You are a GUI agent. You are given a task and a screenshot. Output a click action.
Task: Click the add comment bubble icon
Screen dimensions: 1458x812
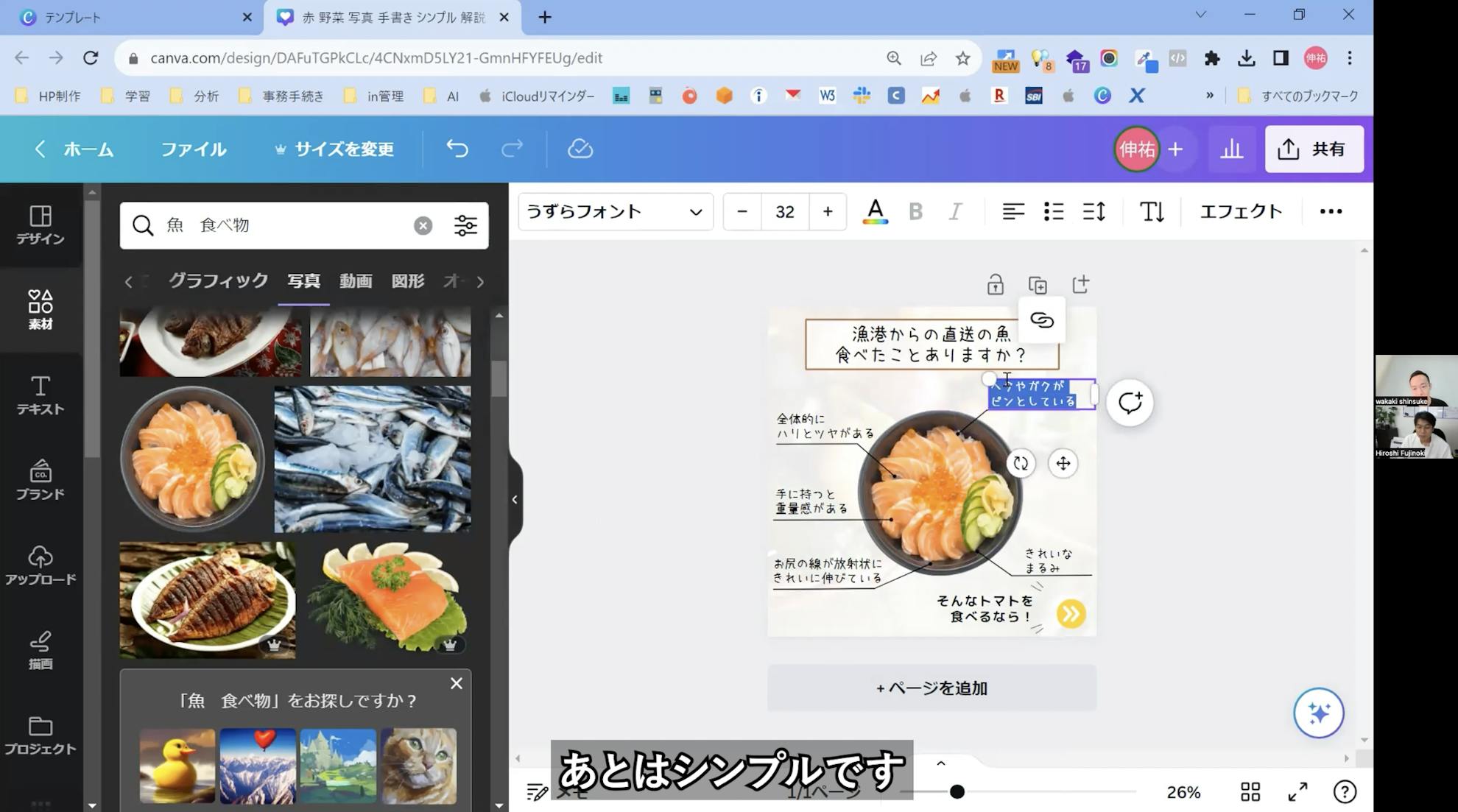tap(1130, 403)
